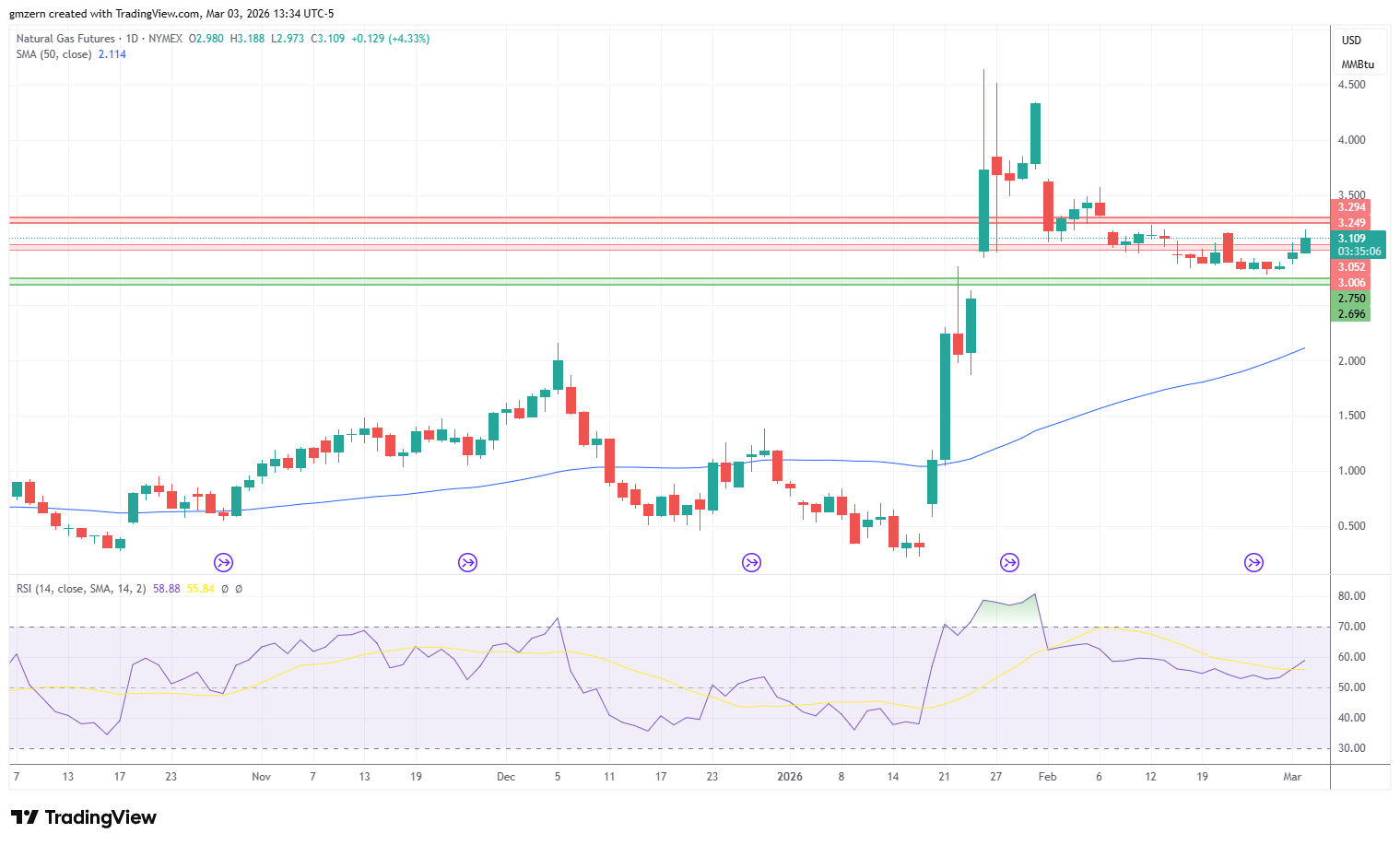1400x845 pixels.
Task: Click the RSI value 58.88
Action: pos(167,588)
